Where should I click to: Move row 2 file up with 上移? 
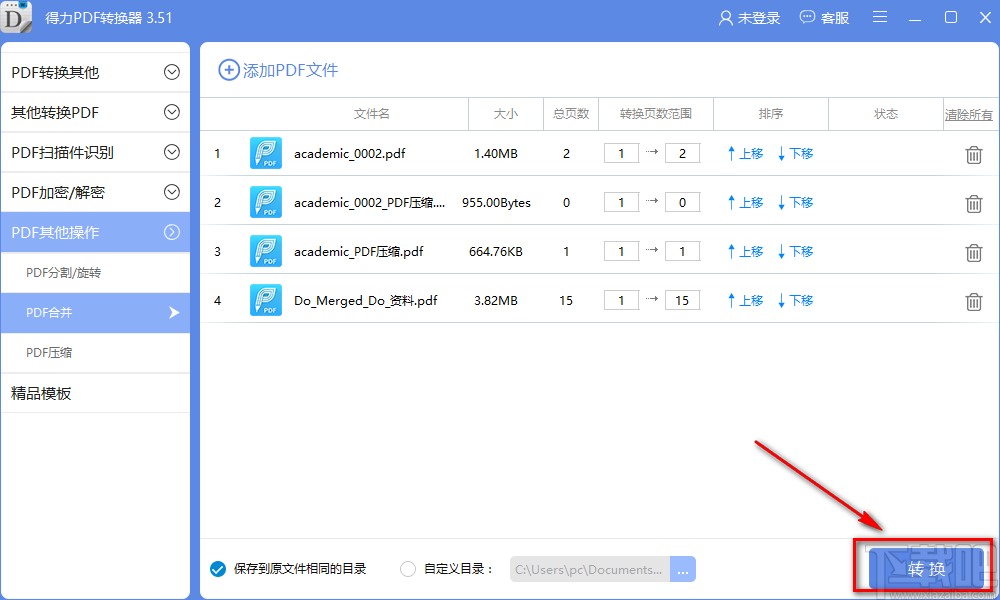(746, 202)
